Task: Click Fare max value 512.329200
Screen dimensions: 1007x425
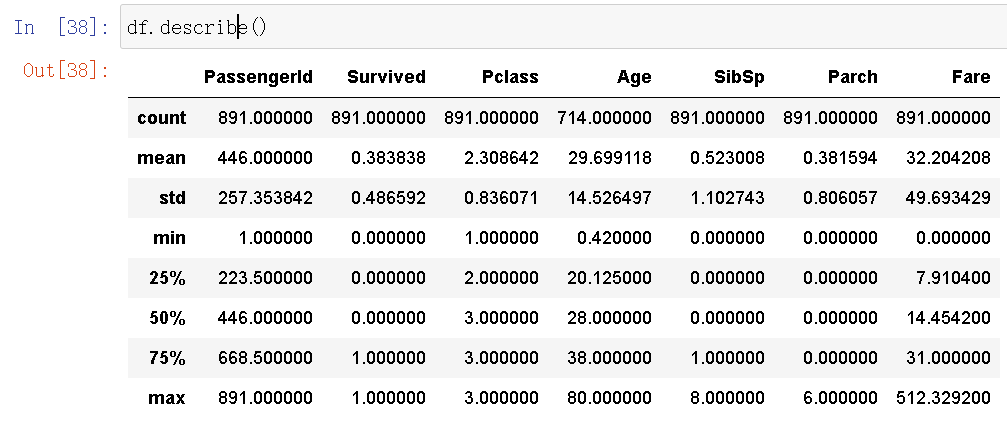Action: pos(944,398)
